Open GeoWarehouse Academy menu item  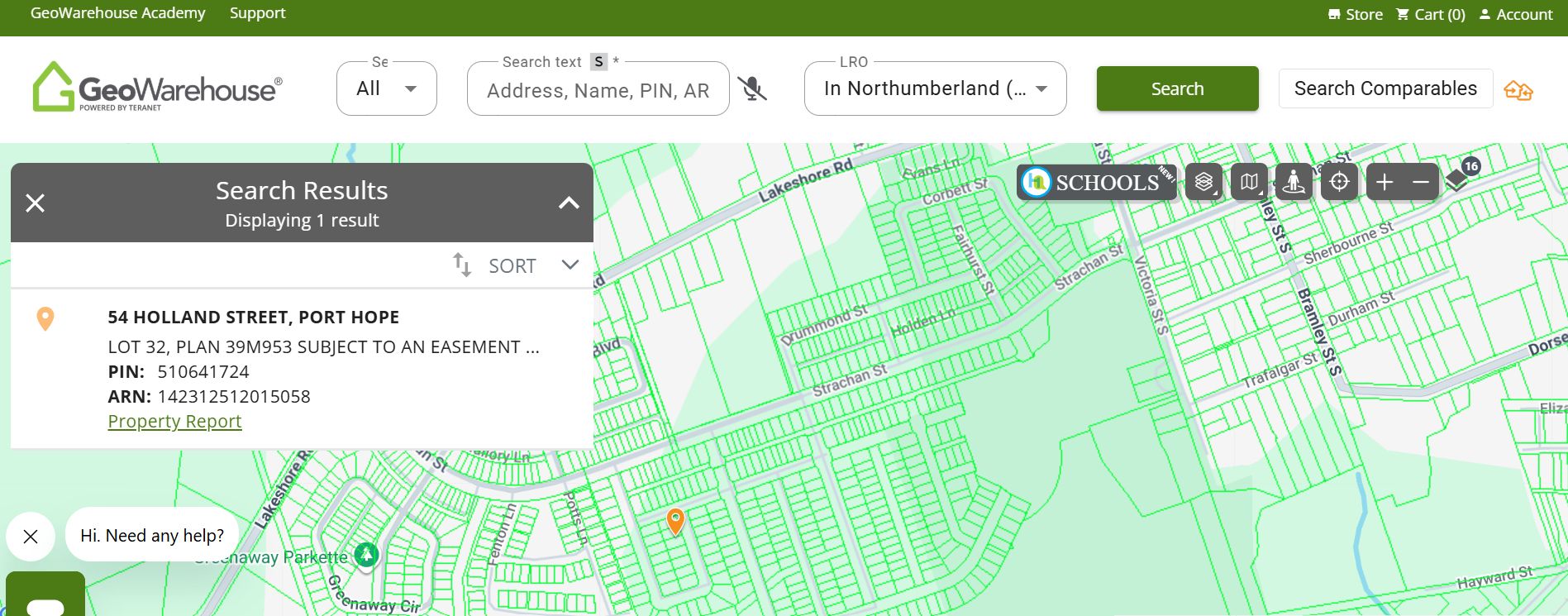(x=117, y=13)
